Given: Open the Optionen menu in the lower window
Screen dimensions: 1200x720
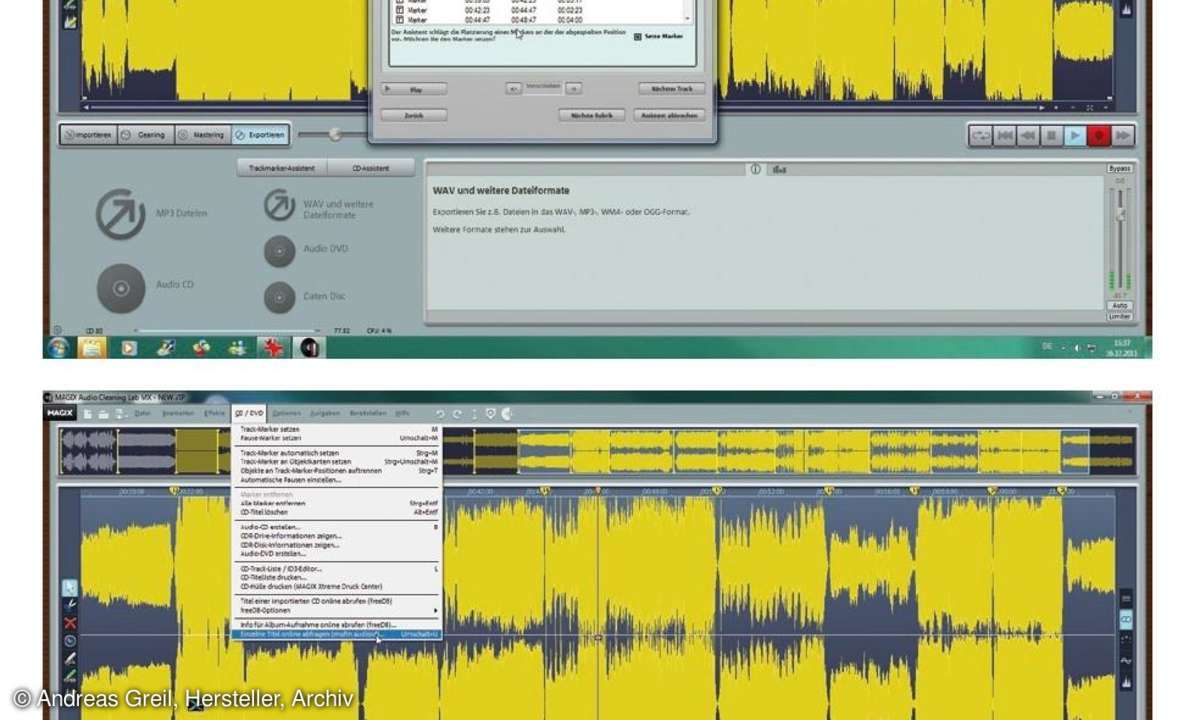Looking at the screenshot, I should tap(286, 412).
